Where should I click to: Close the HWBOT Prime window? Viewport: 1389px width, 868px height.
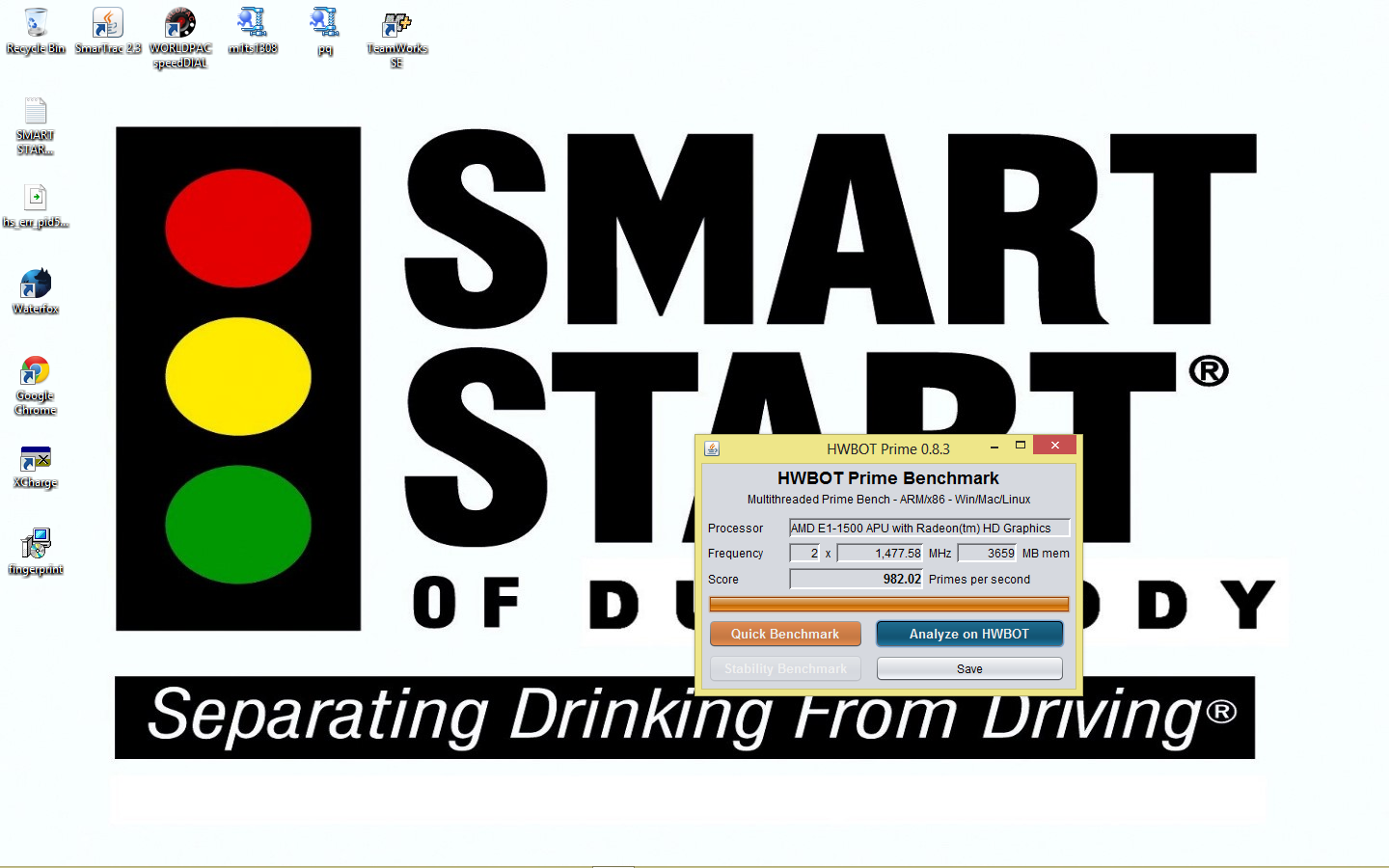click(1055, 445)
